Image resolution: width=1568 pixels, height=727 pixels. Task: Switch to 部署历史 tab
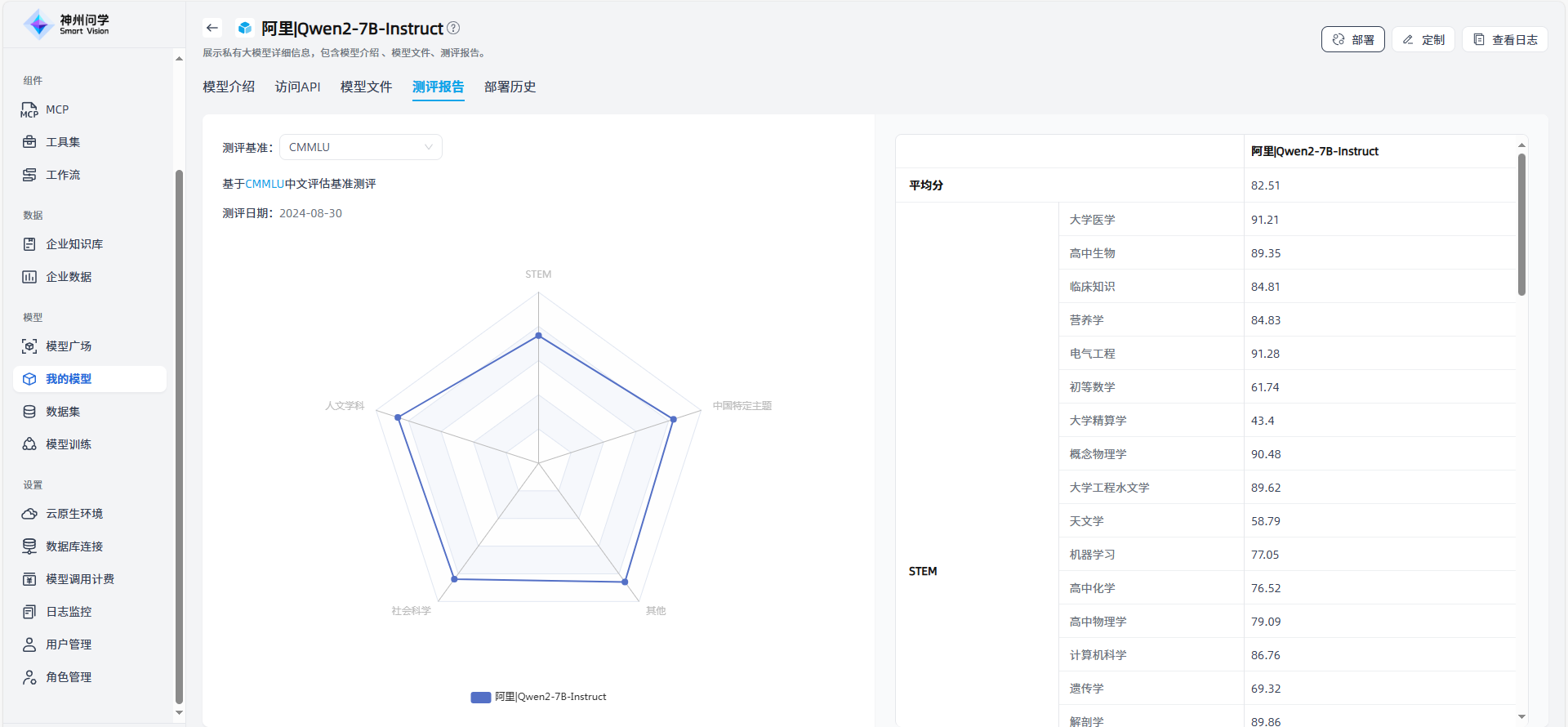(x=510, y=87)
